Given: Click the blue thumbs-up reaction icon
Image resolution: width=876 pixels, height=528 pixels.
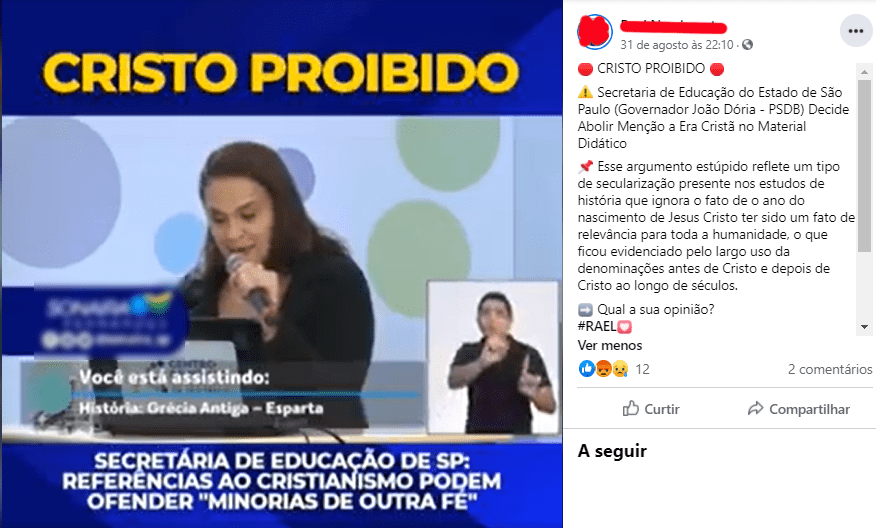Looking at the screenshot, I should (587, 369).
